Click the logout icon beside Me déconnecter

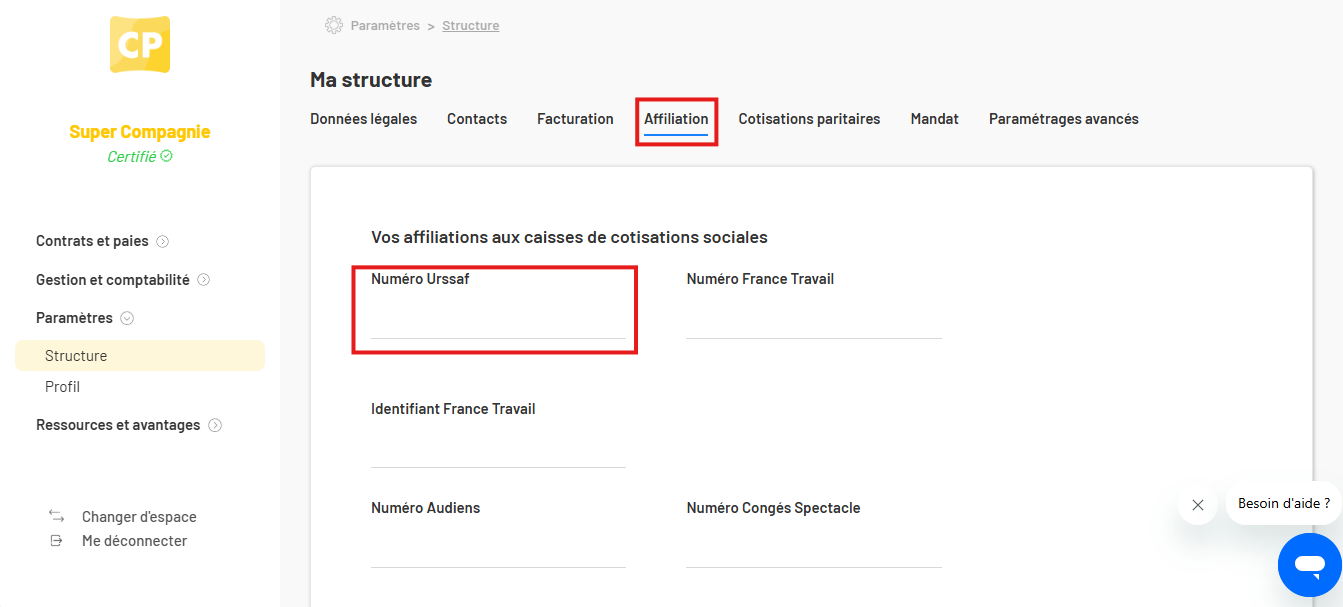click(57, 541)
